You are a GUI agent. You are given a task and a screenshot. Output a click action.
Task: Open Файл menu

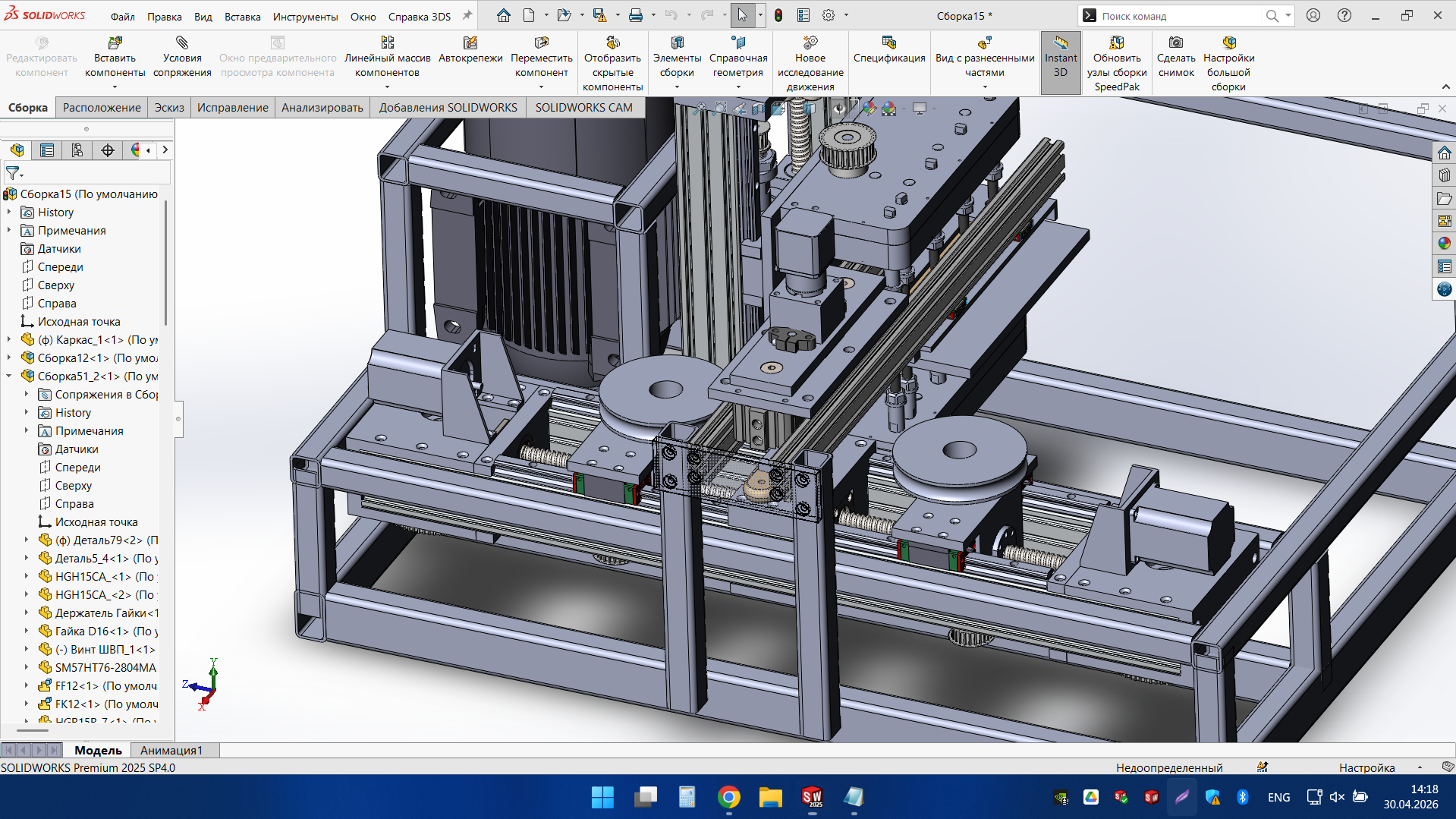pyautogui.click(x=122, y=16)
